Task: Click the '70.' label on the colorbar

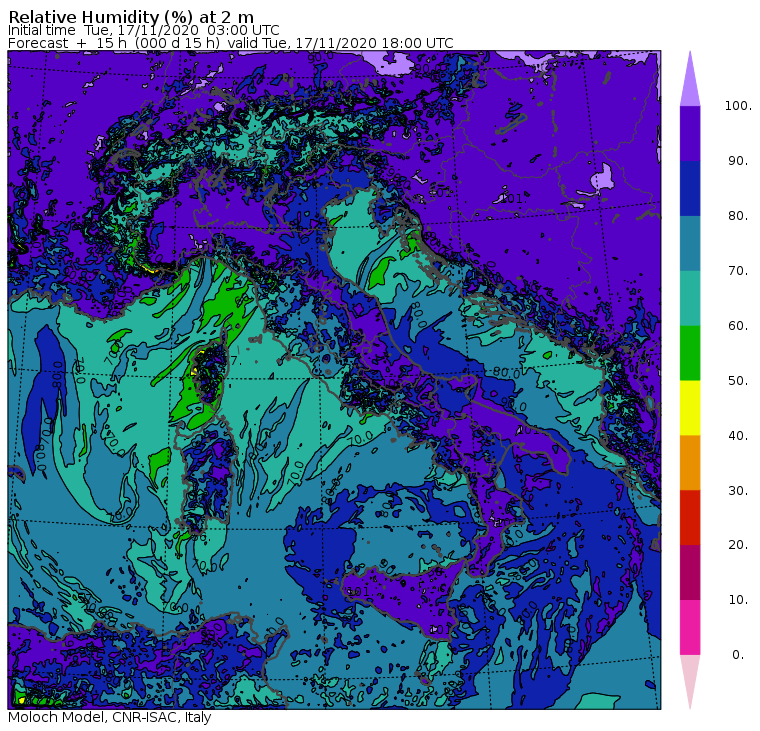Action: point(738,270)
